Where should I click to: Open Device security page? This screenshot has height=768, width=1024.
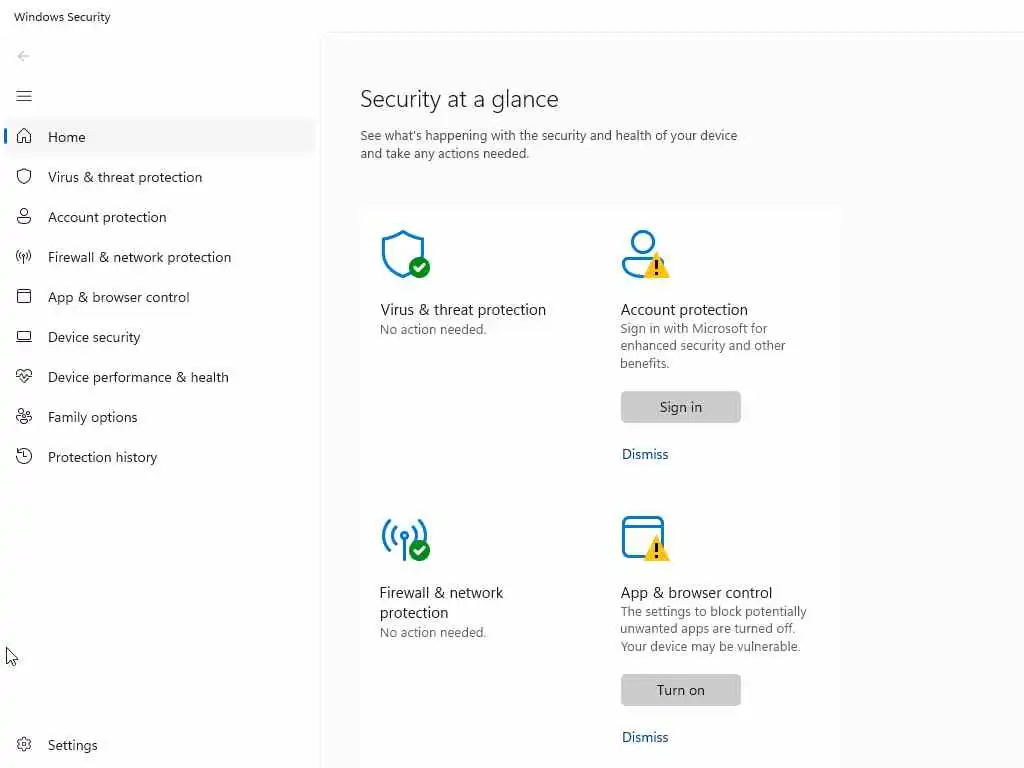pos(160,337)
